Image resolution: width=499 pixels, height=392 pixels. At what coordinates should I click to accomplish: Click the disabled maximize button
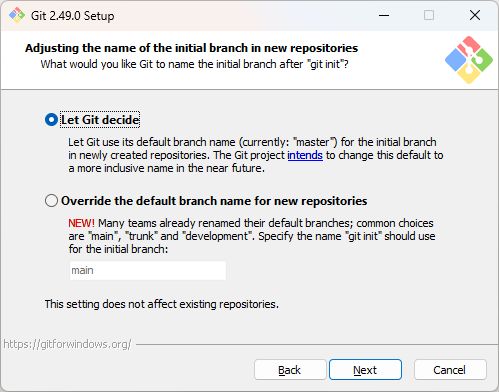pos(429,15)
